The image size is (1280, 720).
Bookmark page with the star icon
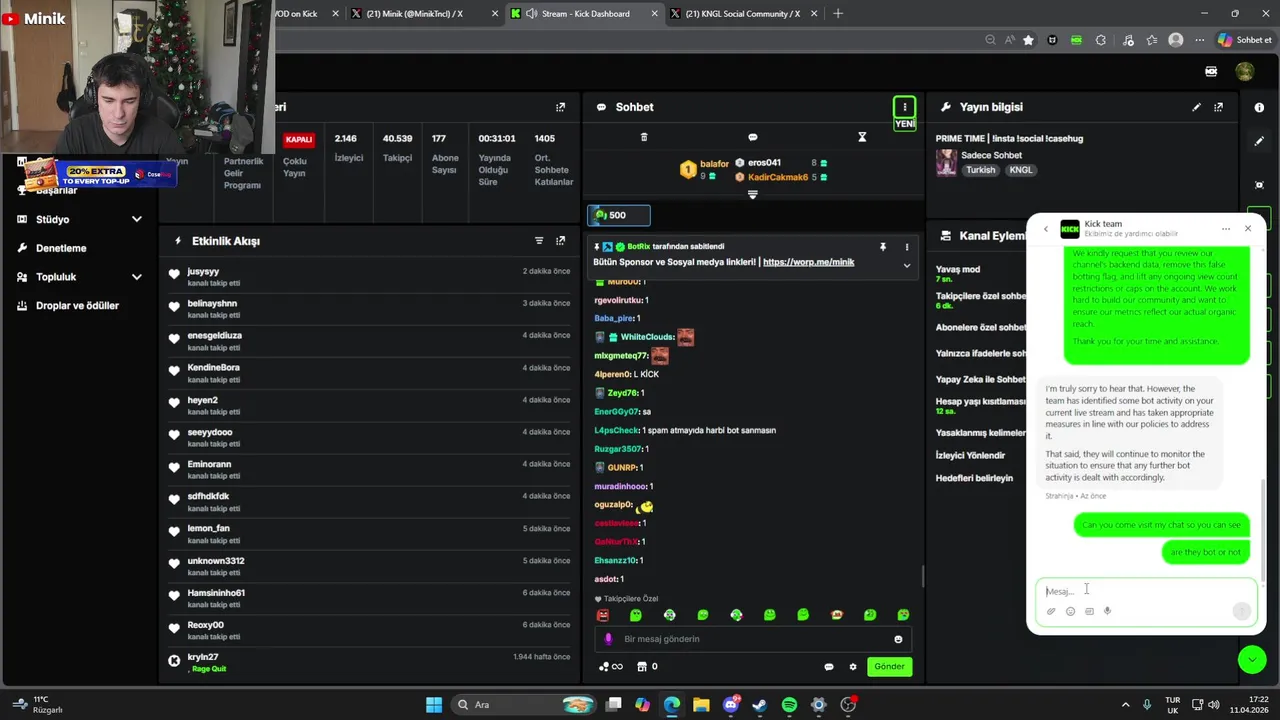click(x=1028, y=40)
